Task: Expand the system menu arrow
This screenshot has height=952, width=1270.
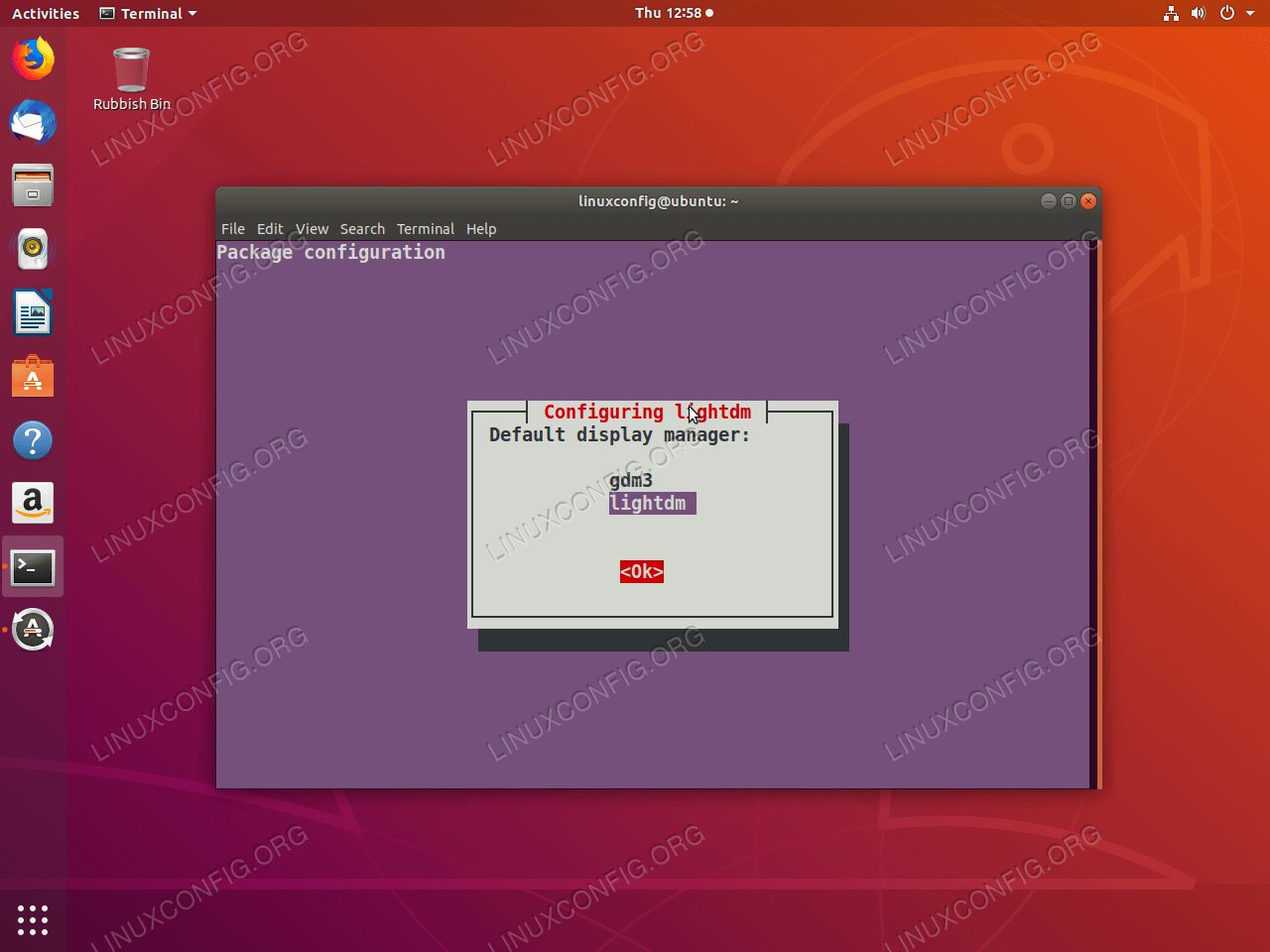Action: 1250,13
